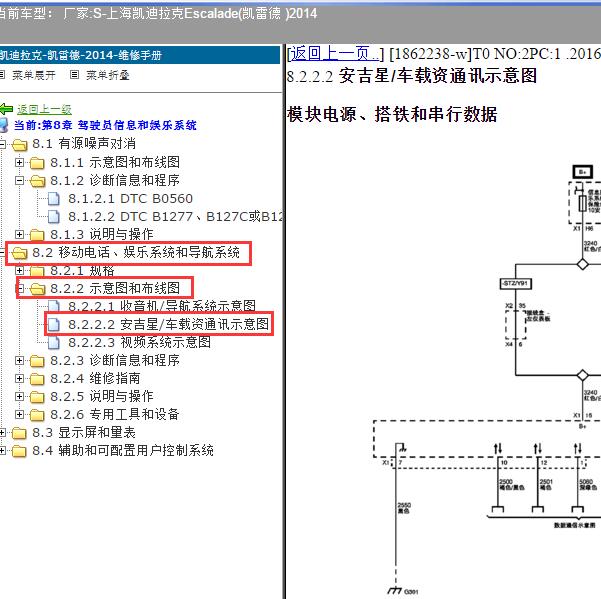
Task: Open page 8.1.2.2 DTC B1277、B127C
Action: (175, 217)
